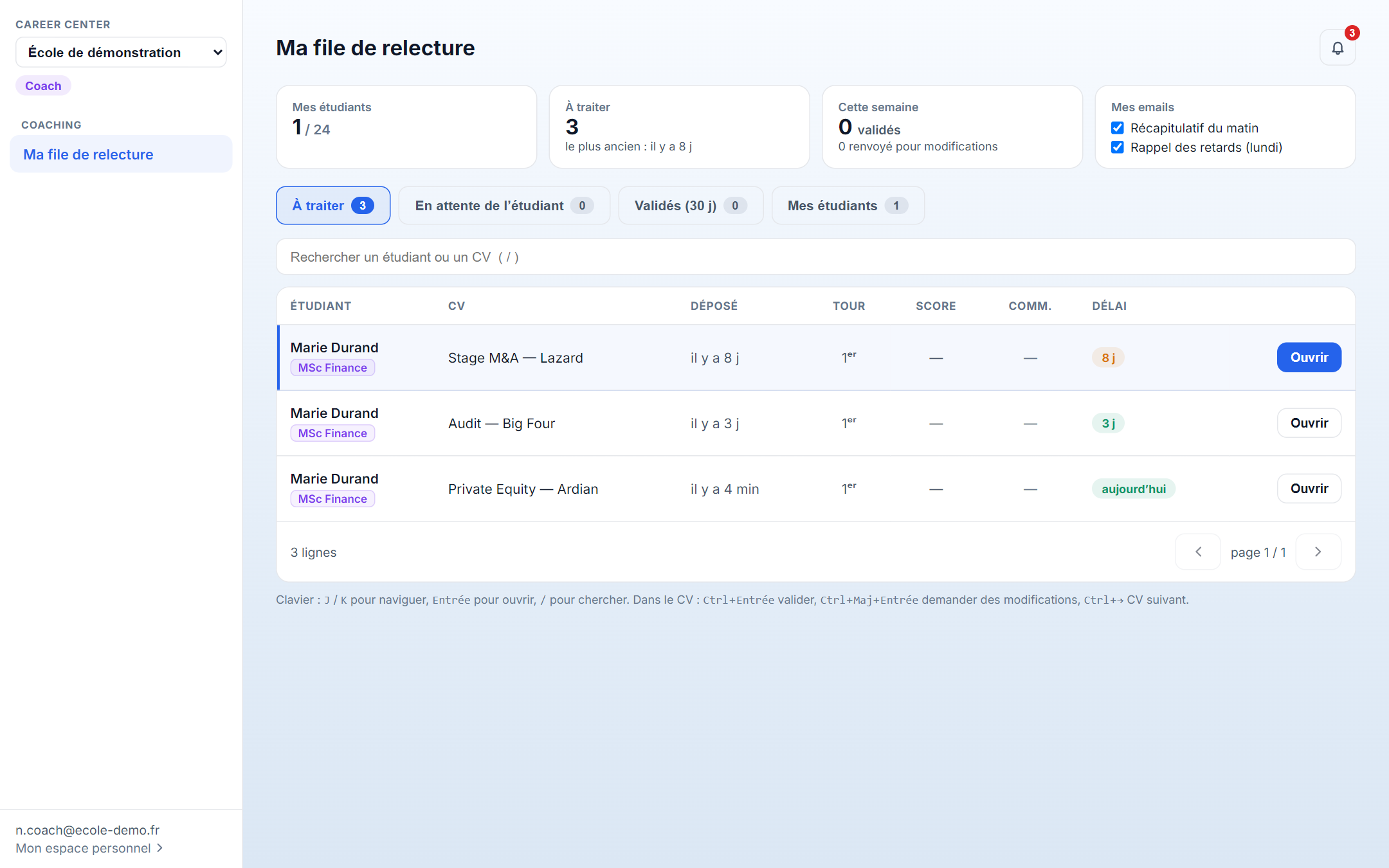The image size is (1389, 868).
Task: Open Mon espace personnel link
Action: (x=89, y=848)
